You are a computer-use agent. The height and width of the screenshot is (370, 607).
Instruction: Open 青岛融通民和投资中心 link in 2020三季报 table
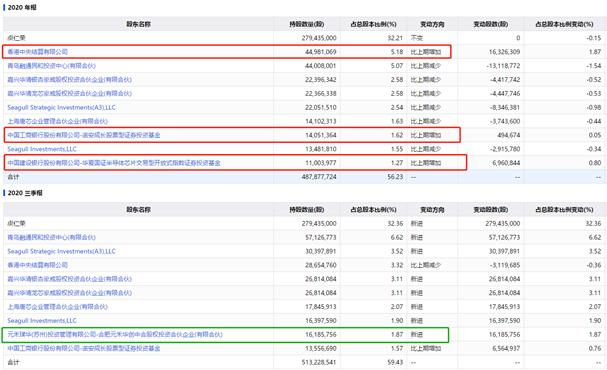coord(51,237)
